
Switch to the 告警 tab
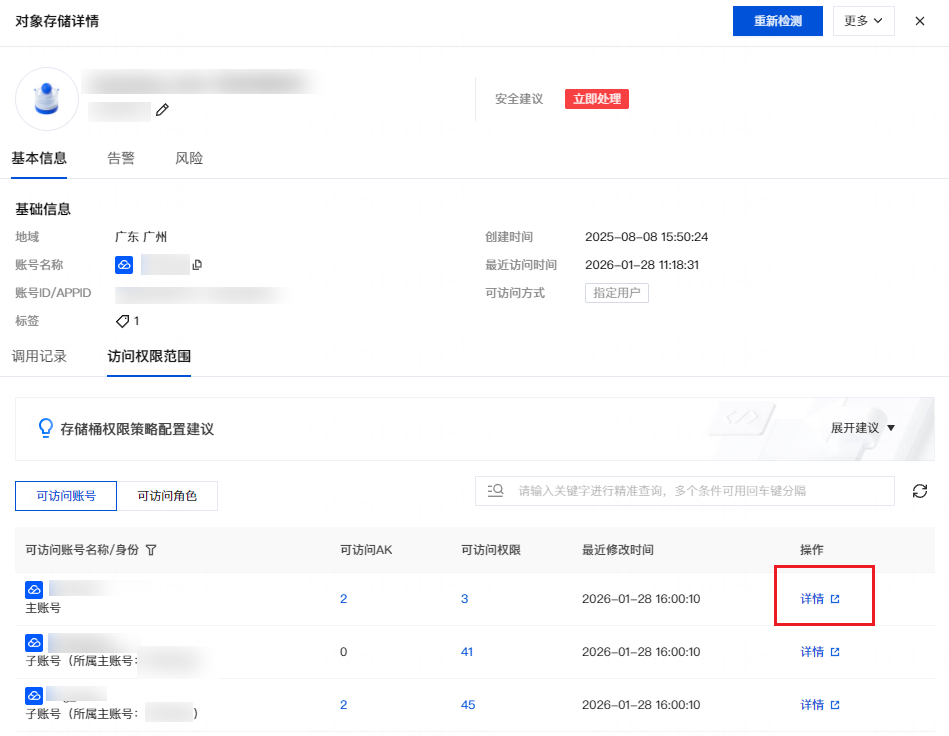tap(121, 158)
